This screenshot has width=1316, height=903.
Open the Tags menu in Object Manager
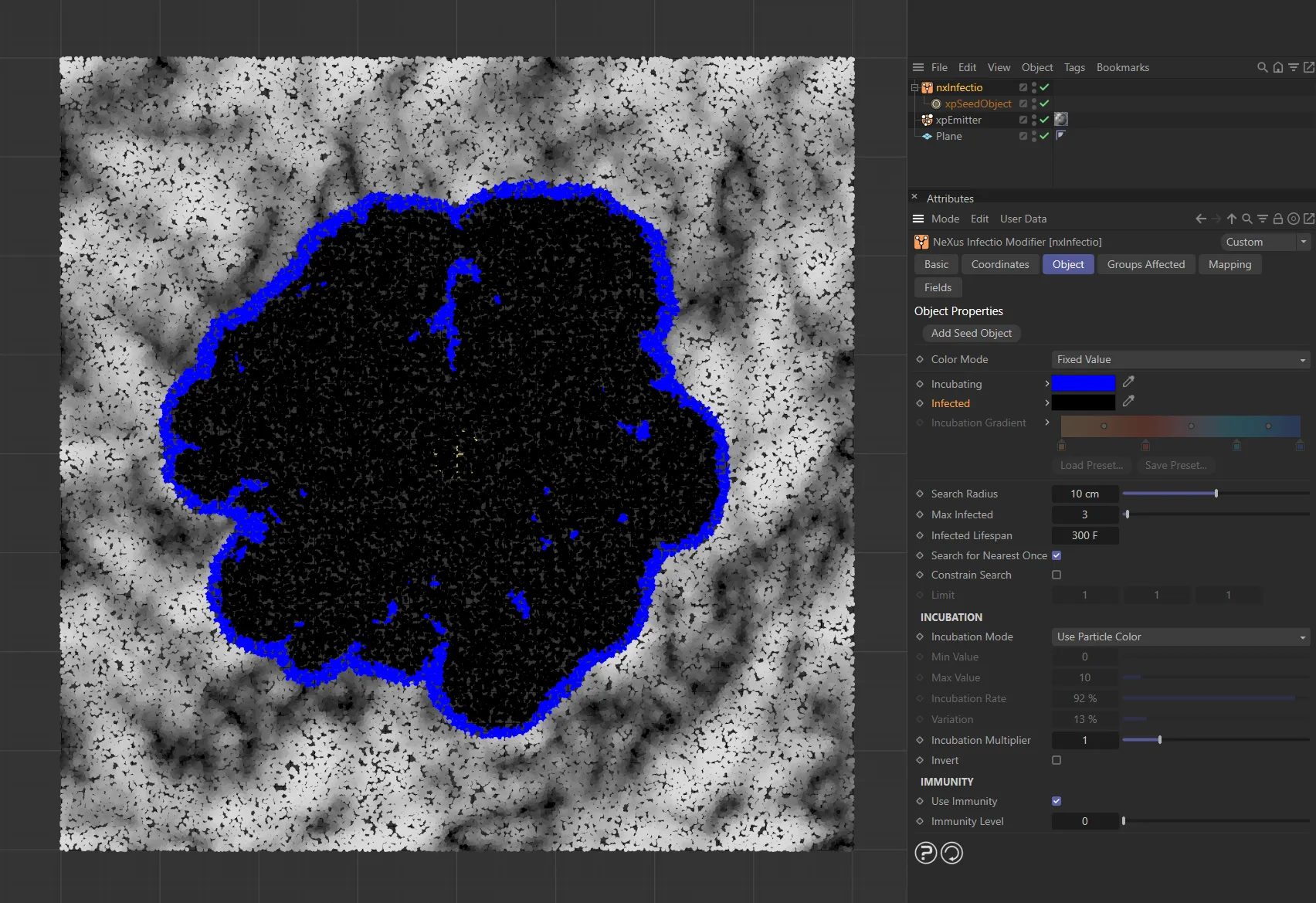(1073, 68)
